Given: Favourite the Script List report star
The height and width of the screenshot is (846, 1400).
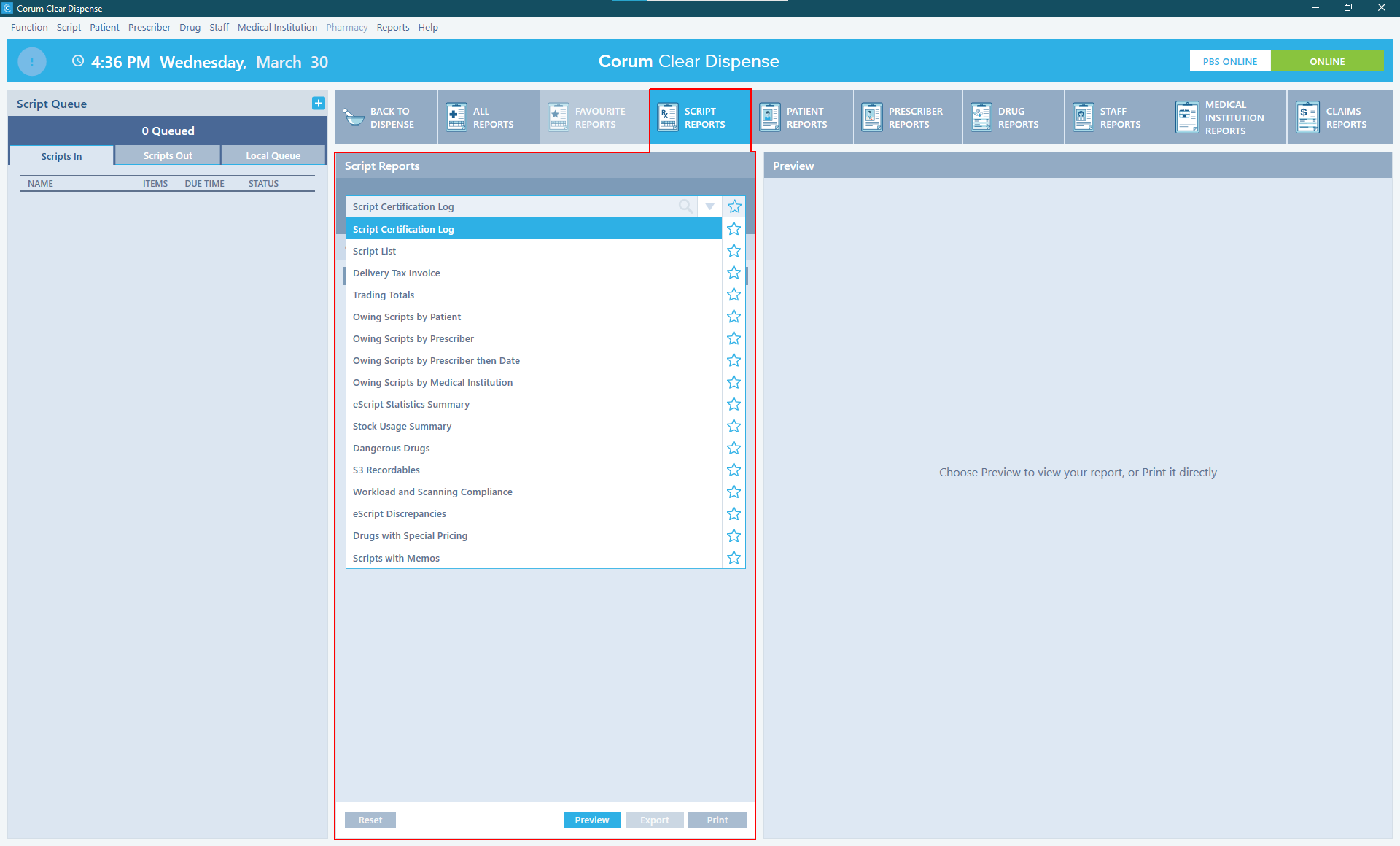Looking at the screenshot, I should tap(734, 251).
